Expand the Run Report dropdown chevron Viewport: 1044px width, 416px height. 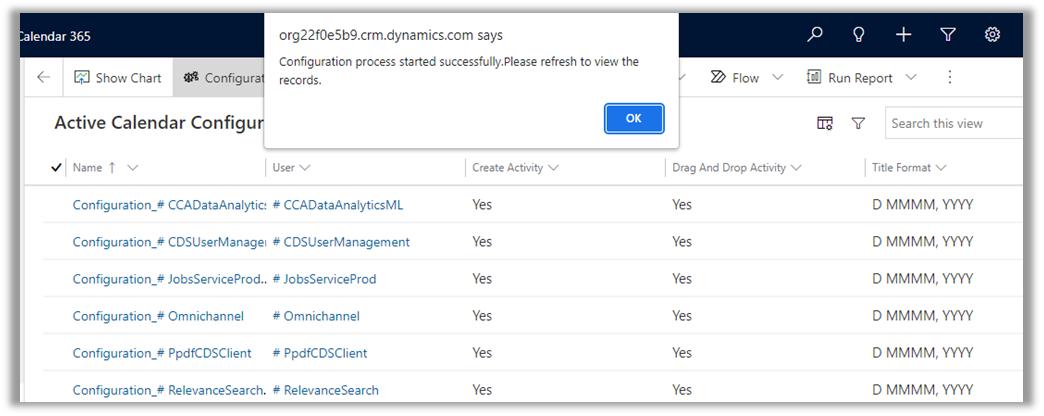pos(911,78)
